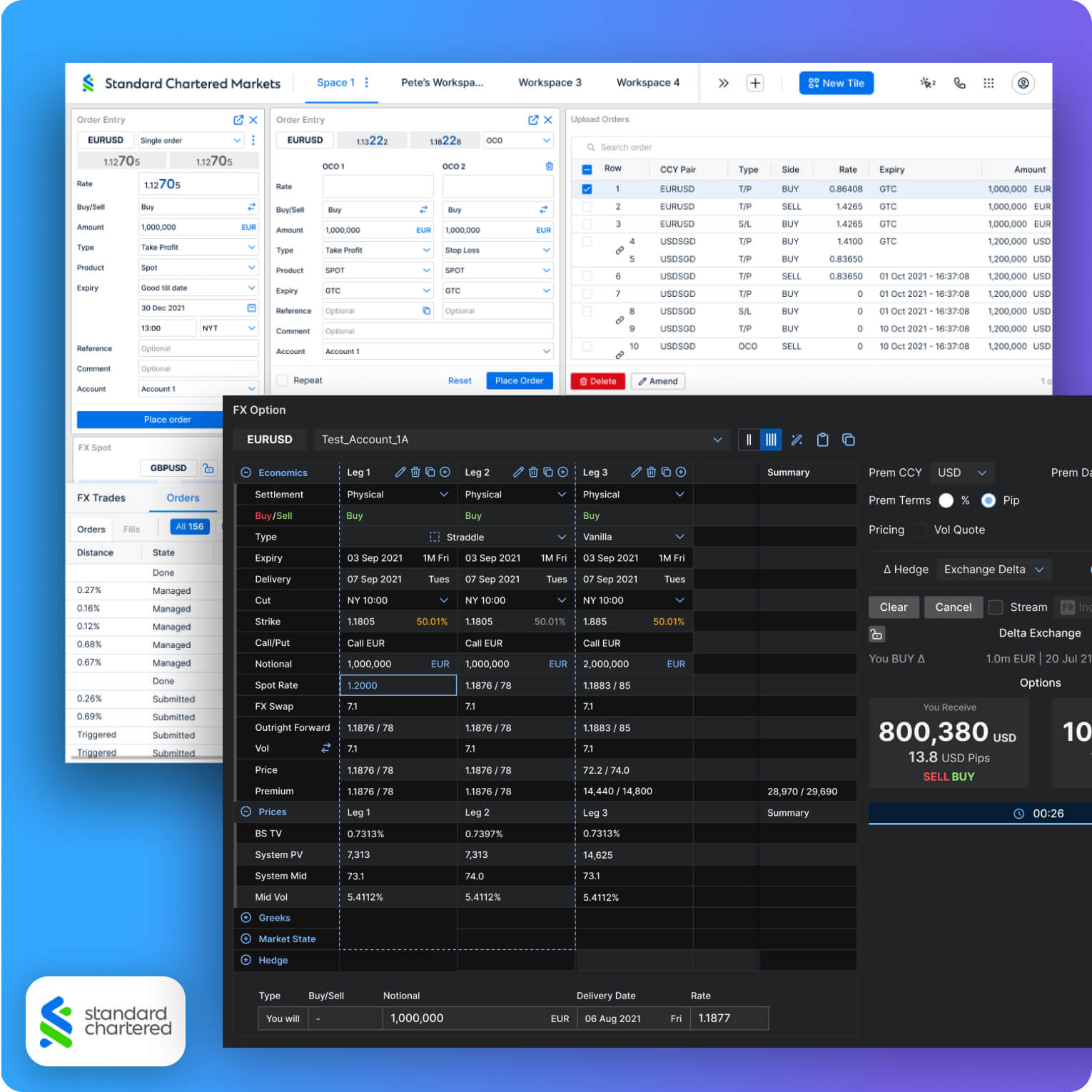Switch to Workspace 3 tab
Screen dimensions: 1092x1092
(550, 83)
